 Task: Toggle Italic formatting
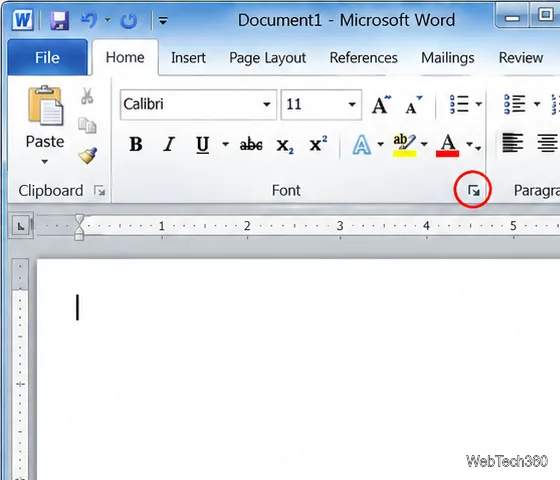pos(169,145)
